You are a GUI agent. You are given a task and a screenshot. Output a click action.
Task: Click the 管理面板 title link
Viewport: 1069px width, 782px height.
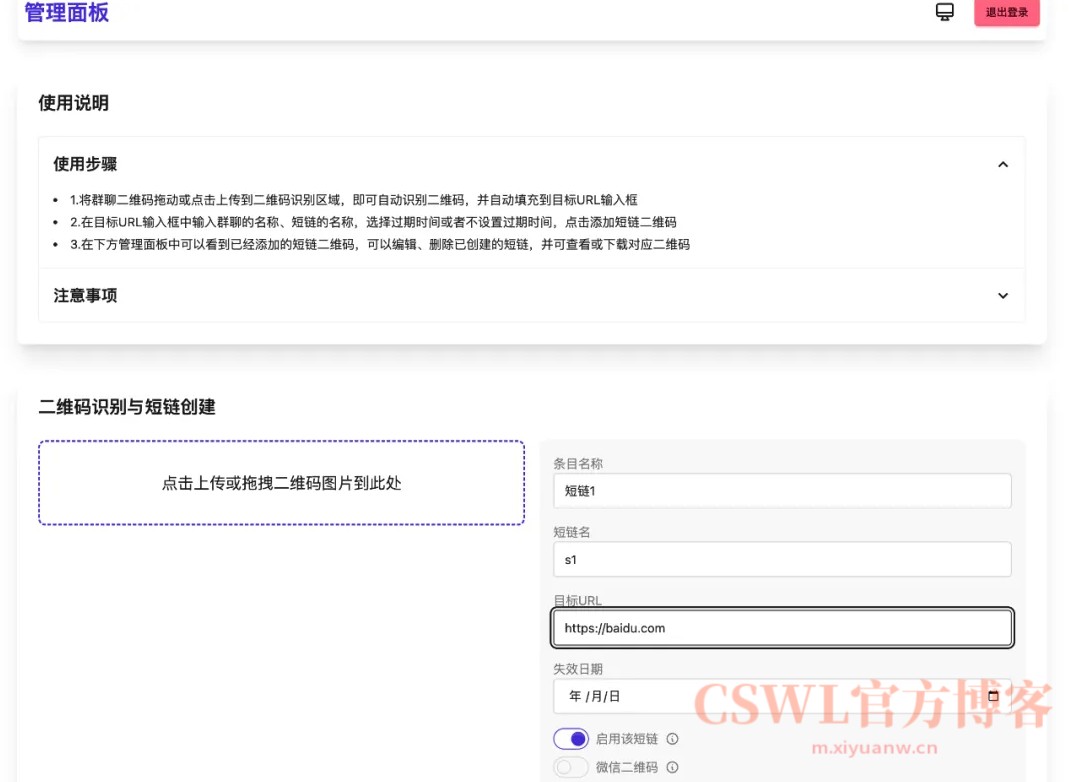click(x=67, y=13)
